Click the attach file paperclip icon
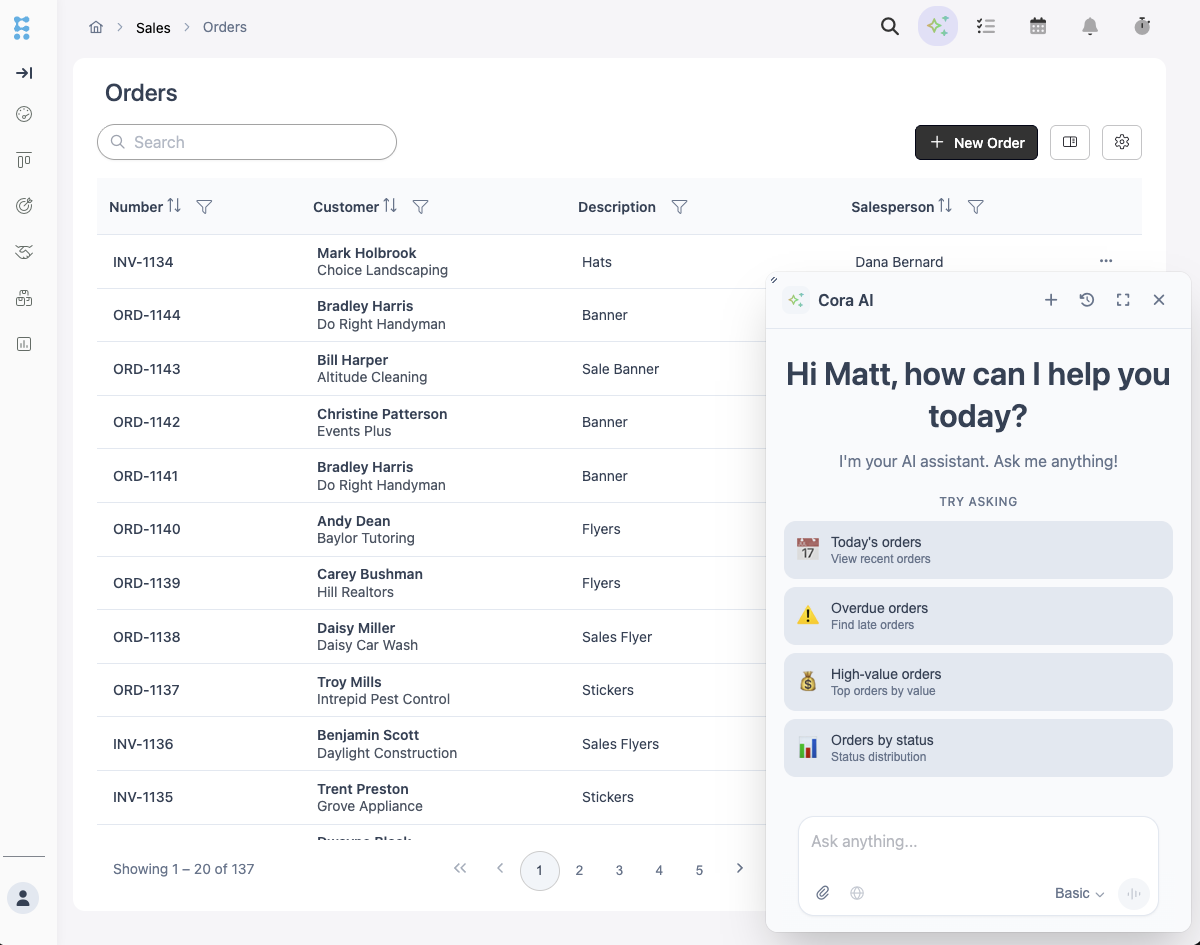Image resolution: width=1200 pixels, height=945 pixels. 823,893
